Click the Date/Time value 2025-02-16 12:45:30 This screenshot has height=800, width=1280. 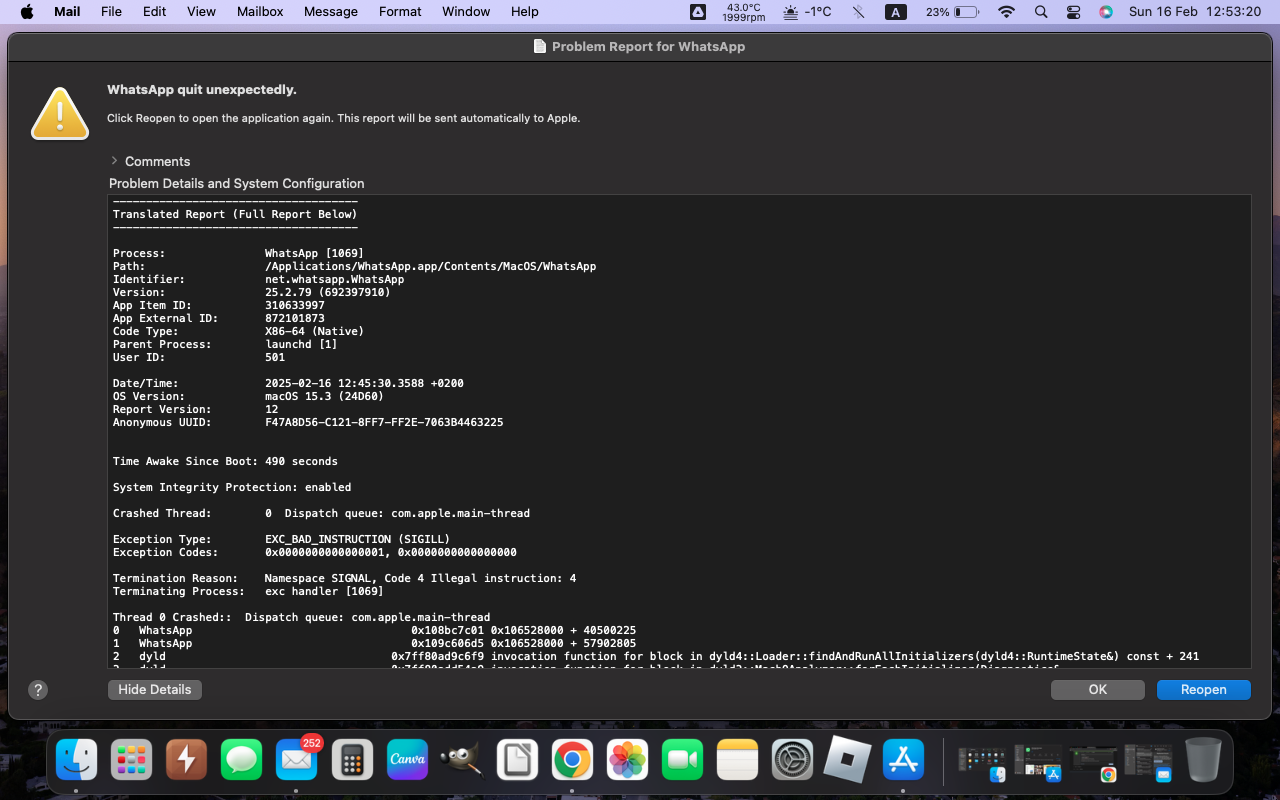(x=364, y=383)
